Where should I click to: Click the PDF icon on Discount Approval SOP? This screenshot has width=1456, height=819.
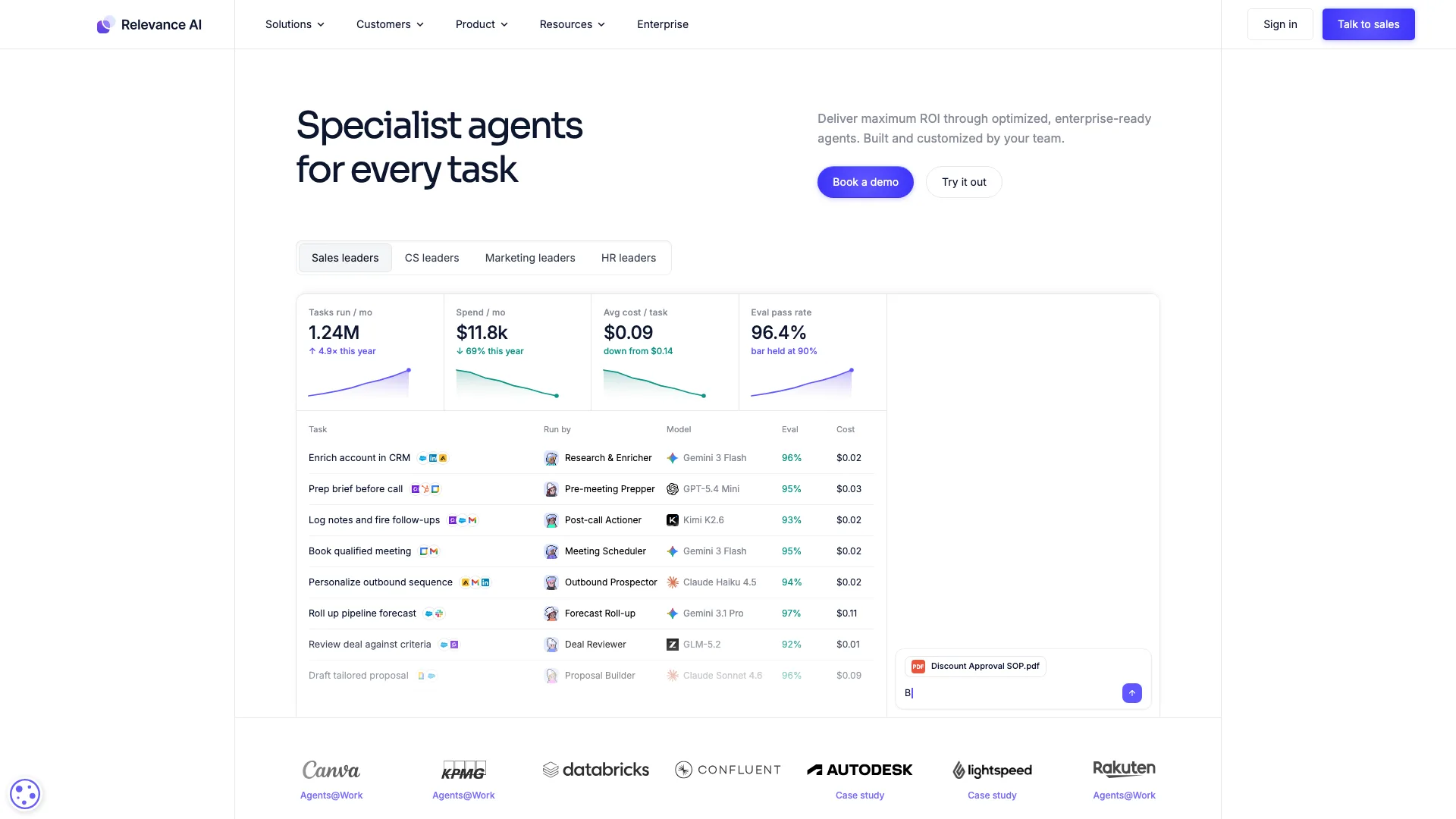918,667
